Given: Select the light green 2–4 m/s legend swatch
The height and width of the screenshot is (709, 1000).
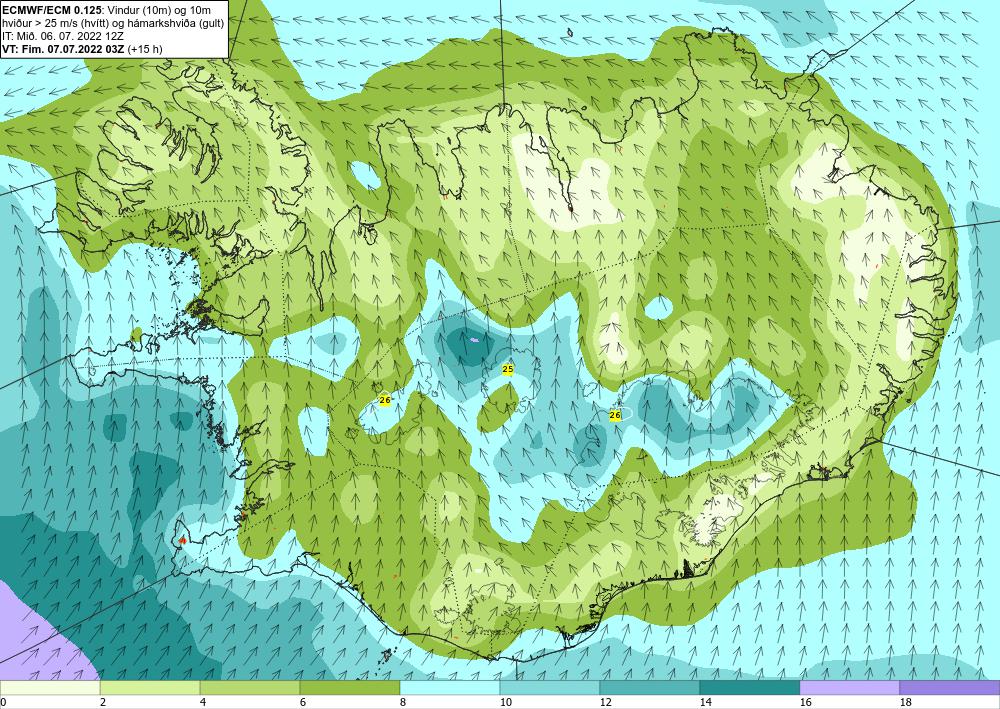Looking at the screenshot, I should pyautogui.click(x=150, y=688).
